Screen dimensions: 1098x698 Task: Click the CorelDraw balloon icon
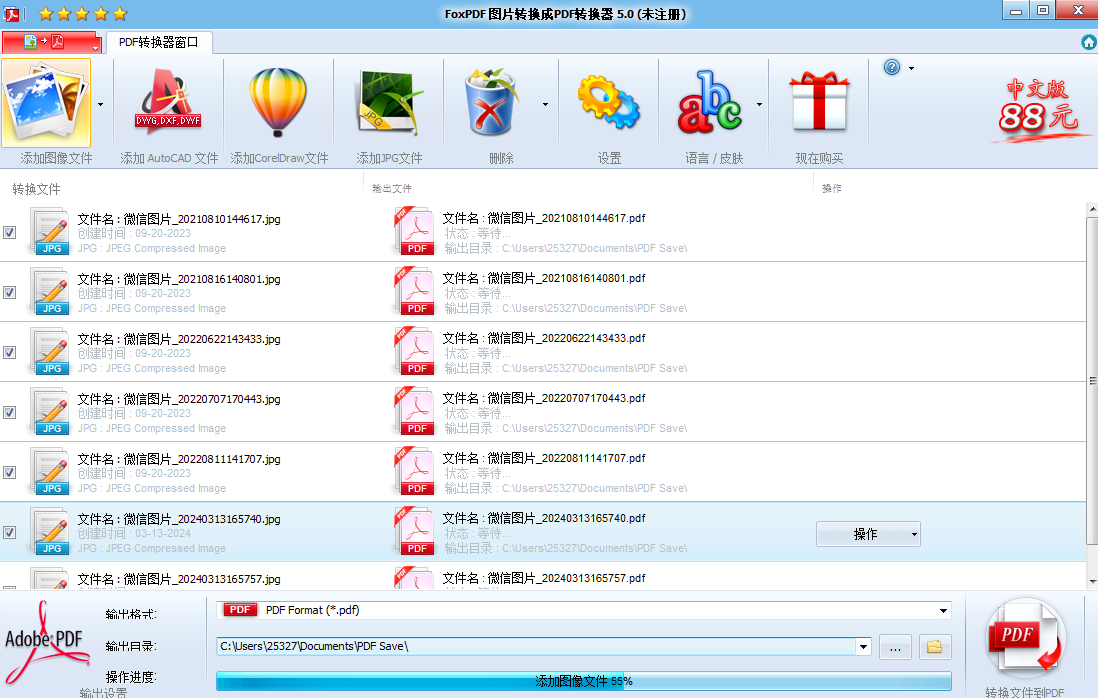278,103
